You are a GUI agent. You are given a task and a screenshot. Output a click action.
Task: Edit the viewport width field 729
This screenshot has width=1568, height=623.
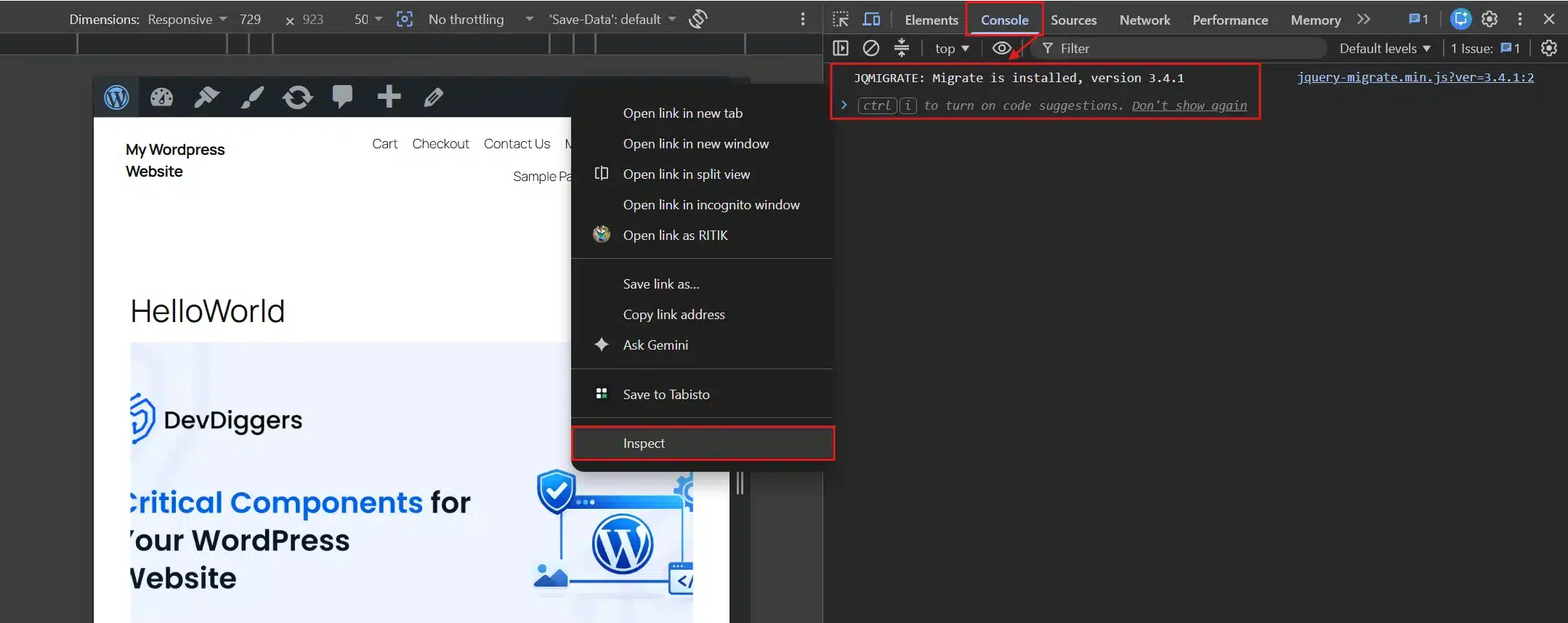(251, 20)
